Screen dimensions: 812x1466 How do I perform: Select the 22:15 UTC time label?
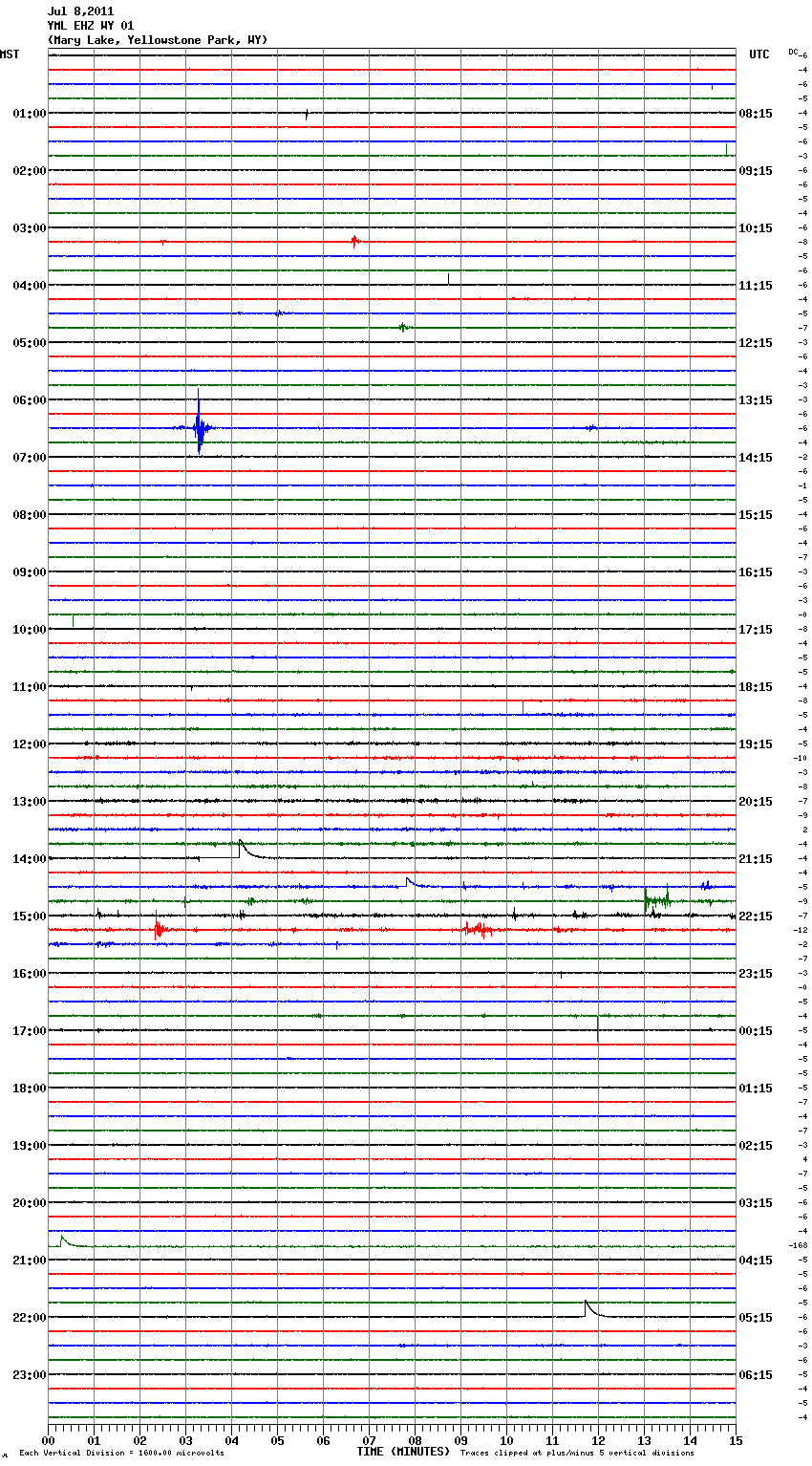click(756, 916)
